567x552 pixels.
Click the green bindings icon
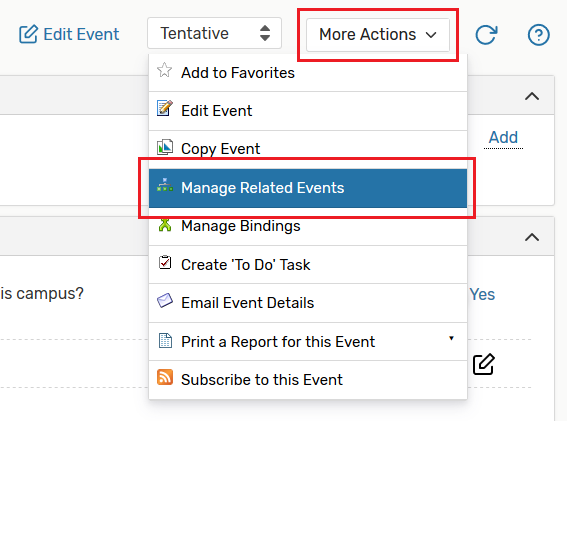(x=165, y=224)
